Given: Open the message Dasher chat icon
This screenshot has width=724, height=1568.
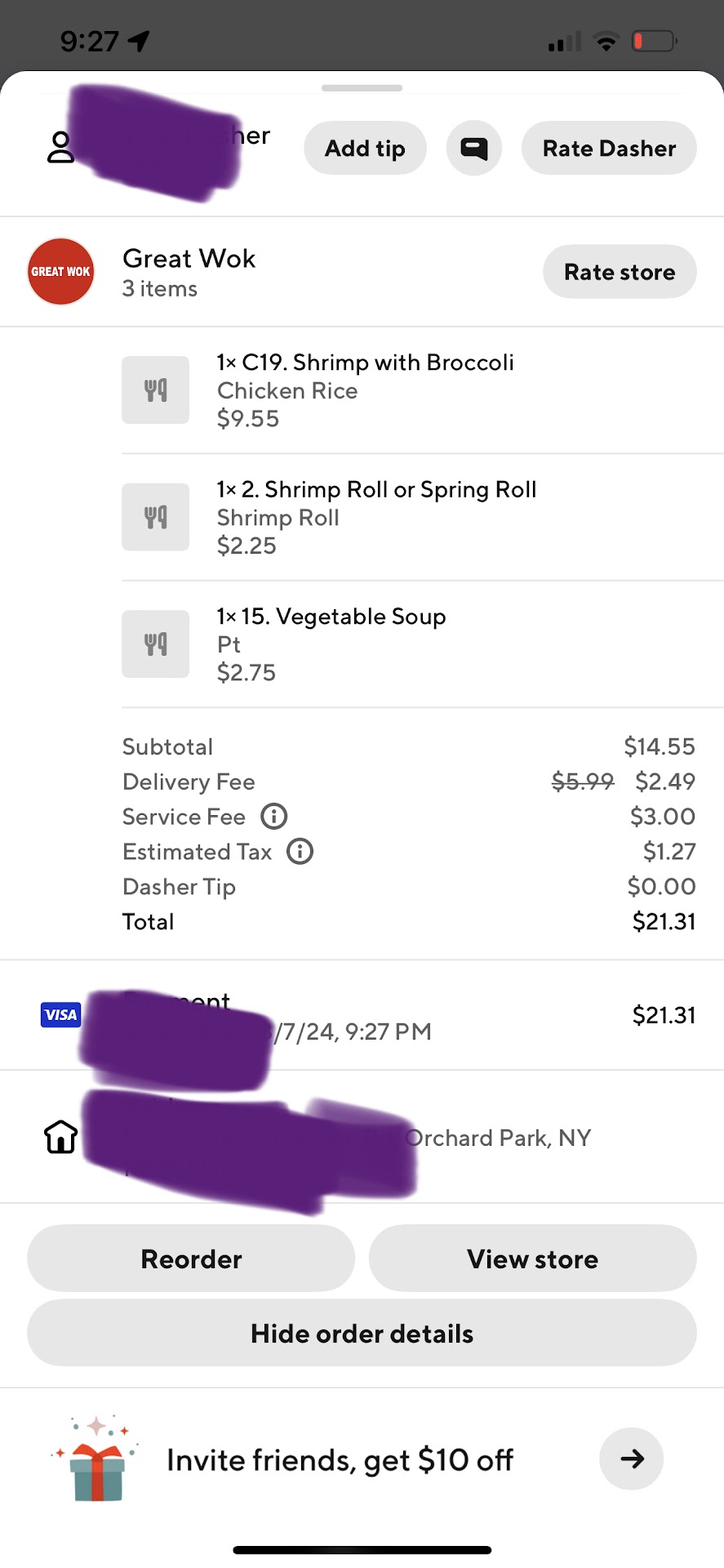Looking at the screenshot, I should coord(473,148).
